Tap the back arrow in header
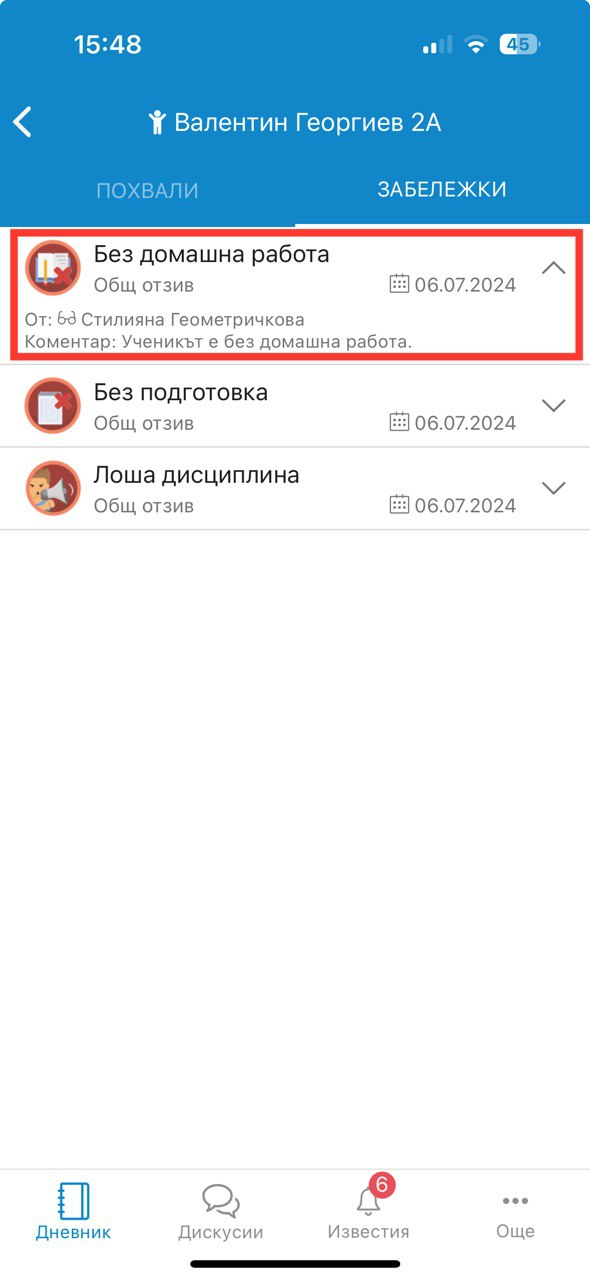Image resolution: width=590 pixels, height=1280 pixels. click(23, 122)
